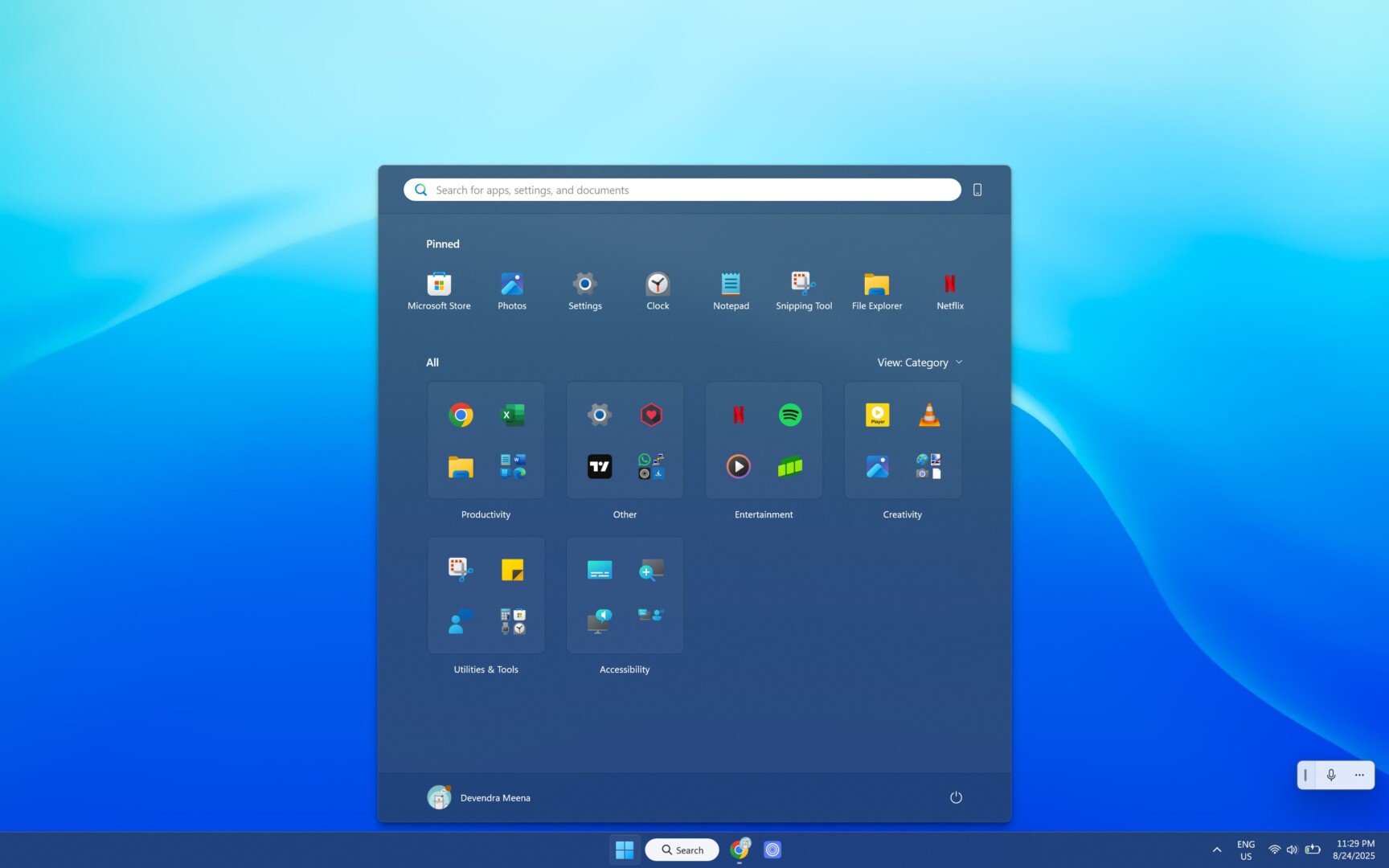Viewport: 1389px width, 868px height.
Task: Open the View: Category dropdown
Action: (x=920, y=362)
